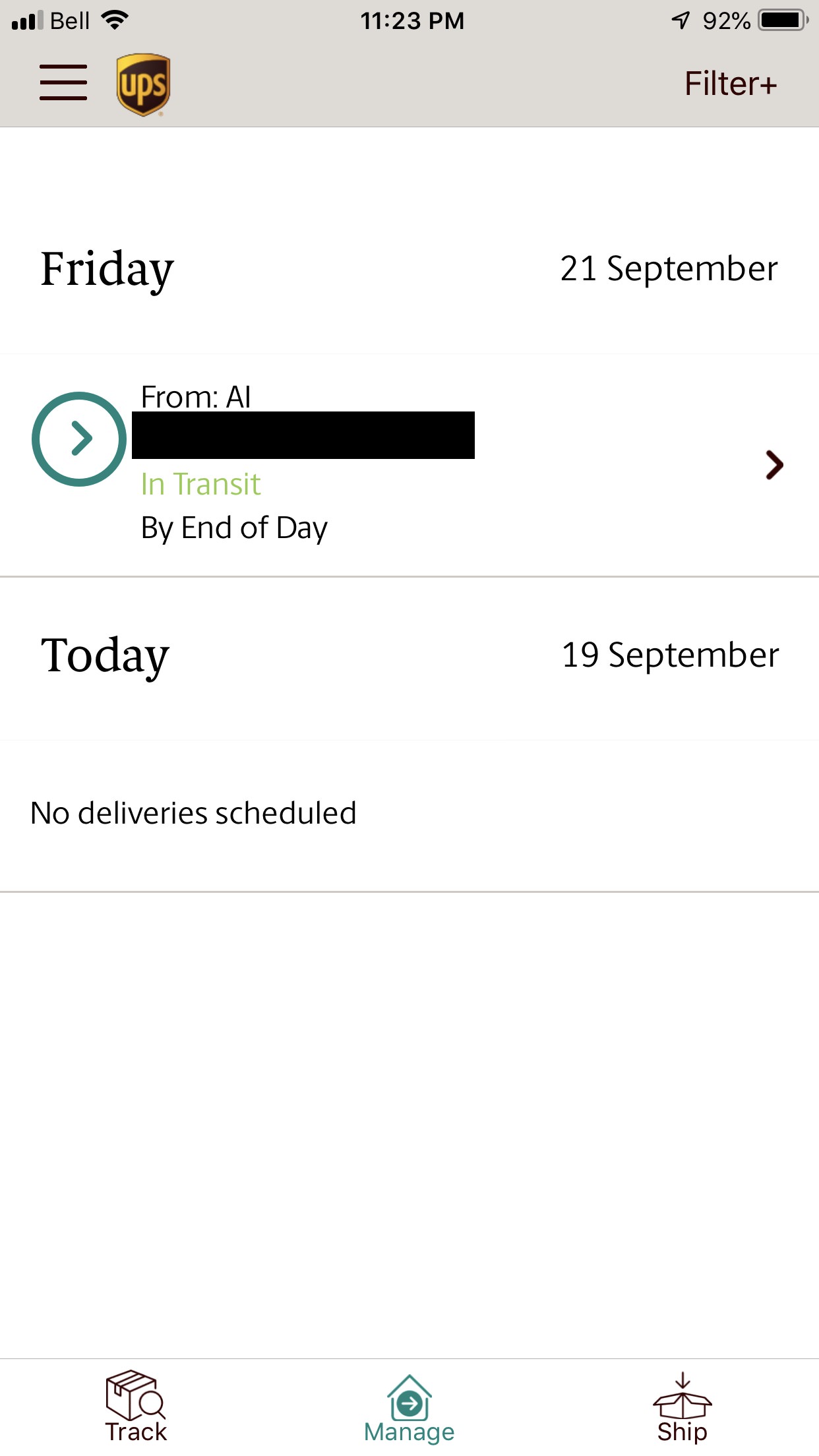Tap the 19 September date
The width and height of the screenshot is (819, 1456).
[670, 655]
